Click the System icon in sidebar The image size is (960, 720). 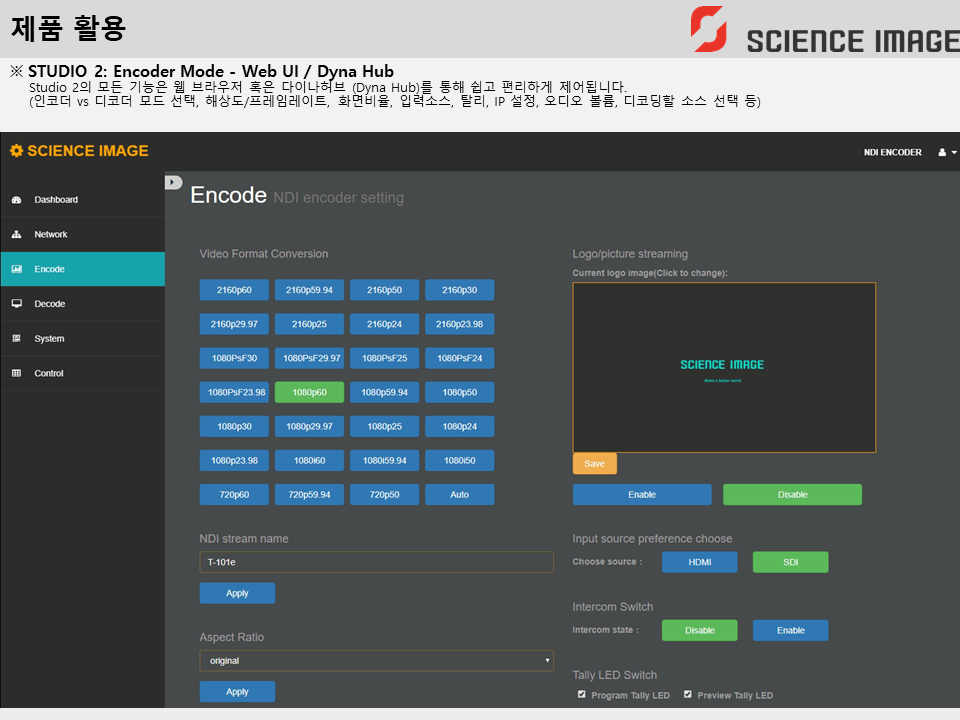(17, 338)
